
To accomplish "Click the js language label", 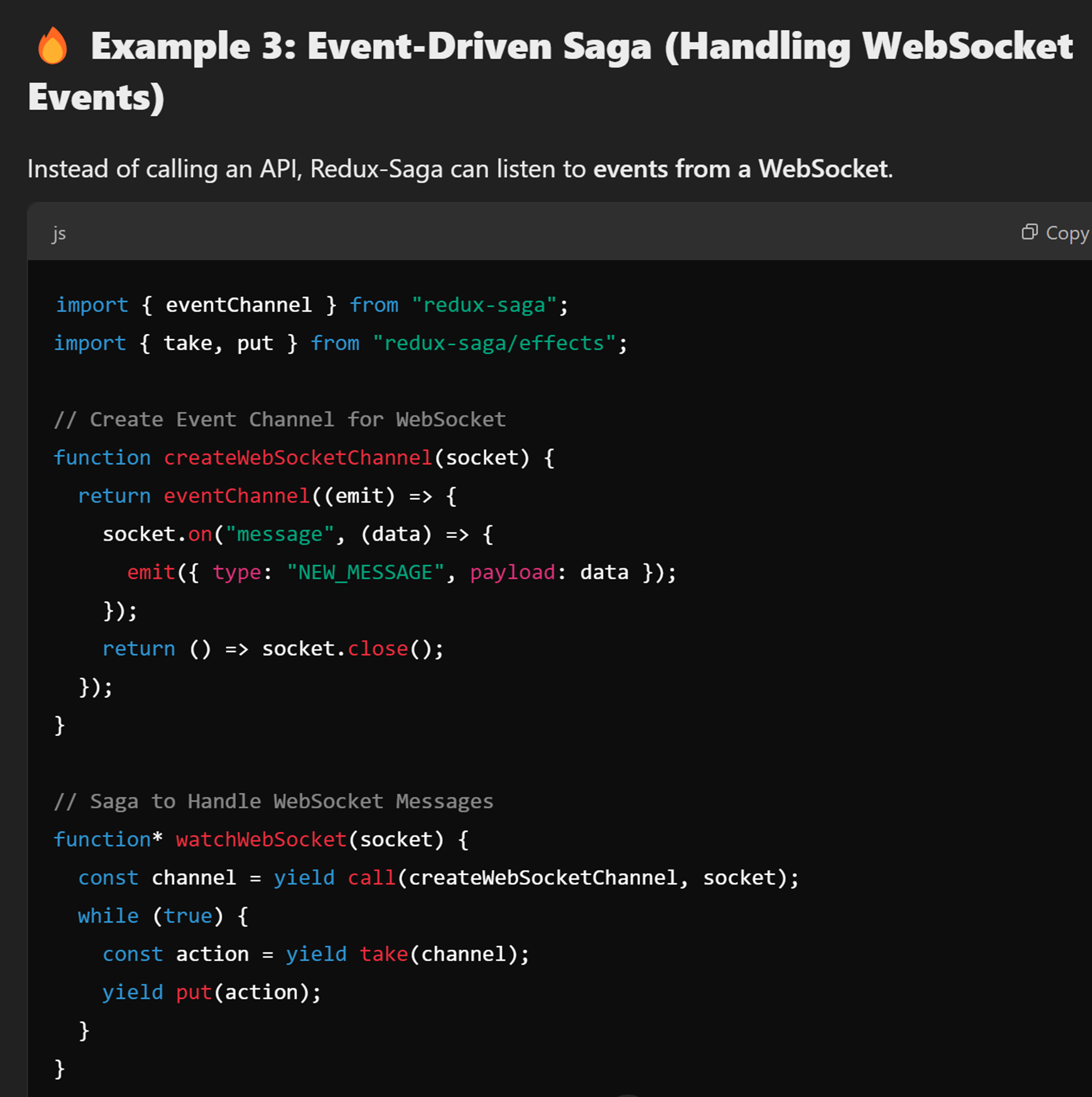I will [x=59, y=233].
